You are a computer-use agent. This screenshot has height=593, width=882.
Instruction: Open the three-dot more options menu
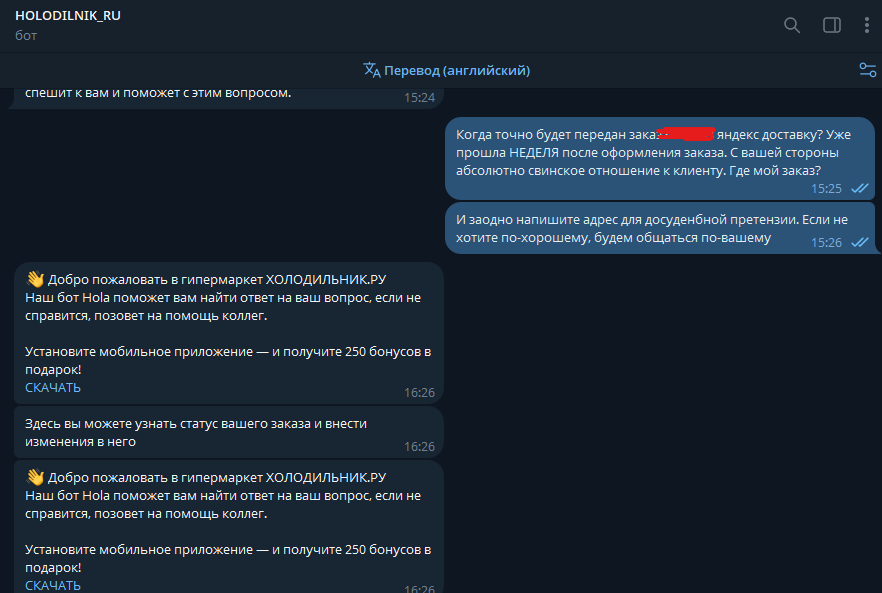pos(867,25)
